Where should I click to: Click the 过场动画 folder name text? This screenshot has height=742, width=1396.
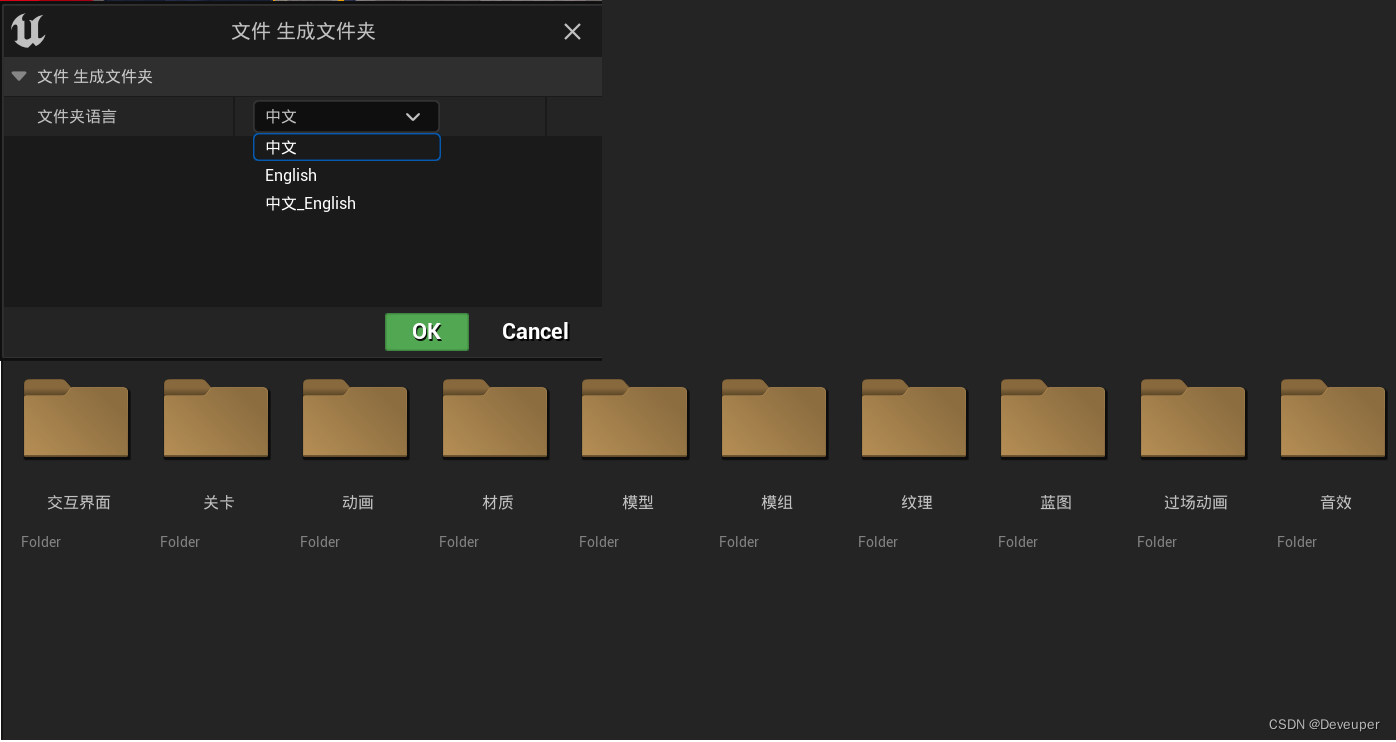[1196, 503]
